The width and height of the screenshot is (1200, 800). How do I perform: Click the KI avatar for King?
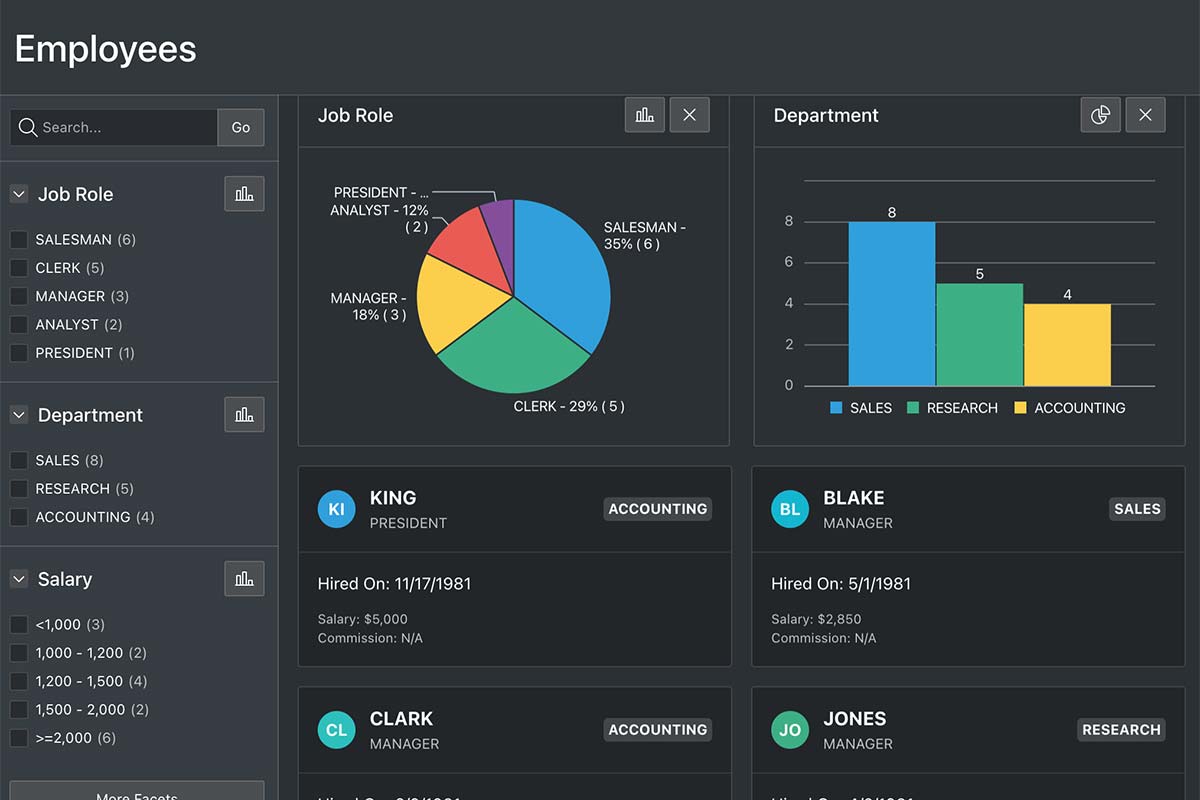coord(337,509)
